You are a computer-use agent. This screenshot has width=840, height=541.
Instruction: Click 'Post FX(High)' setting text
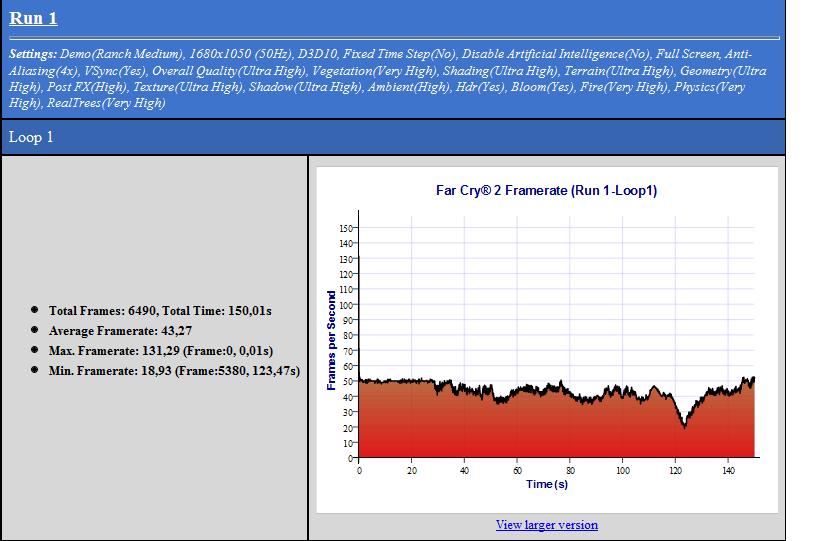87,87
